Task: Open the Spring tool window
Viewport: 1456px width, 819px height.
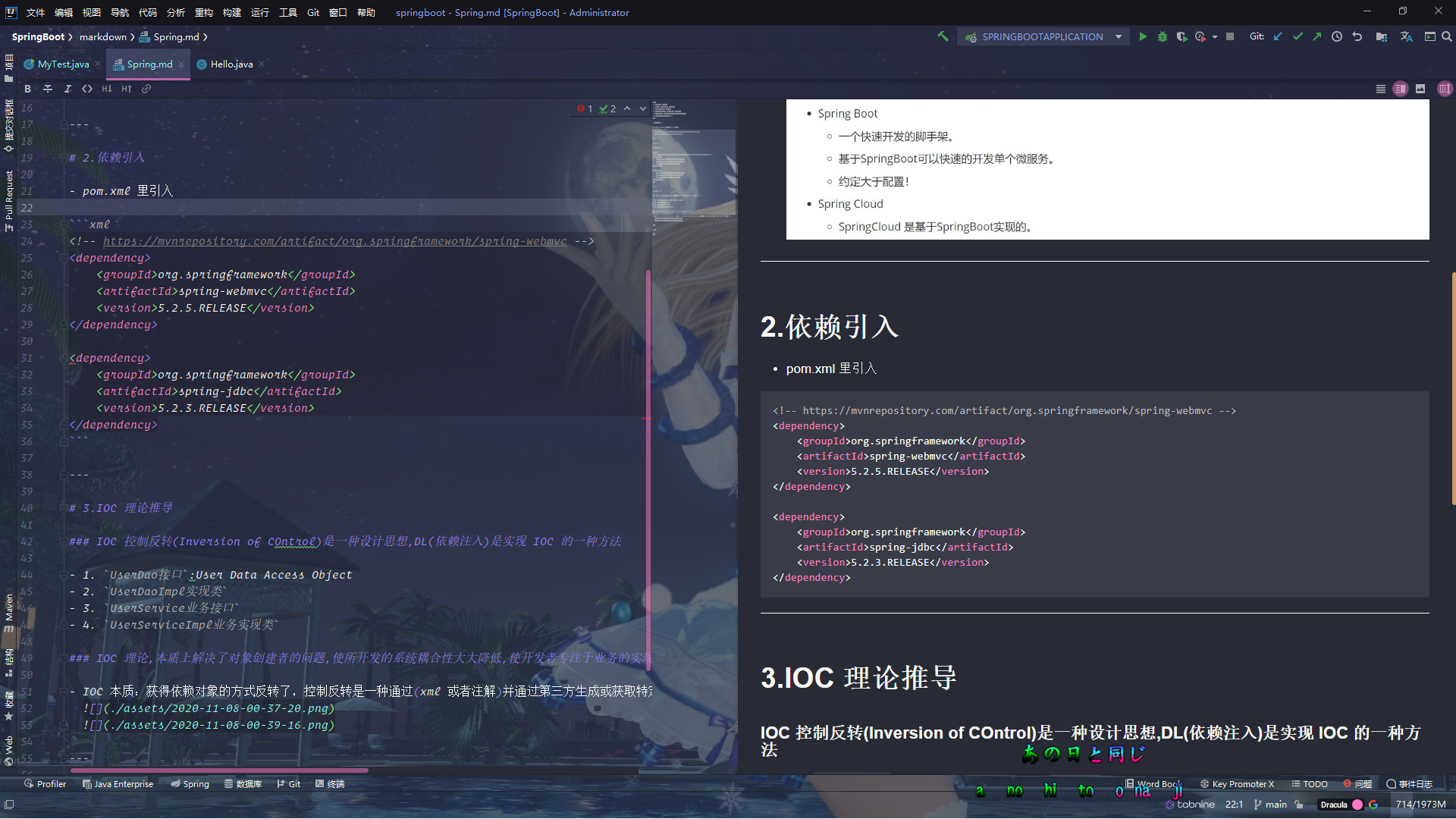Action: (x=190, y=784)
